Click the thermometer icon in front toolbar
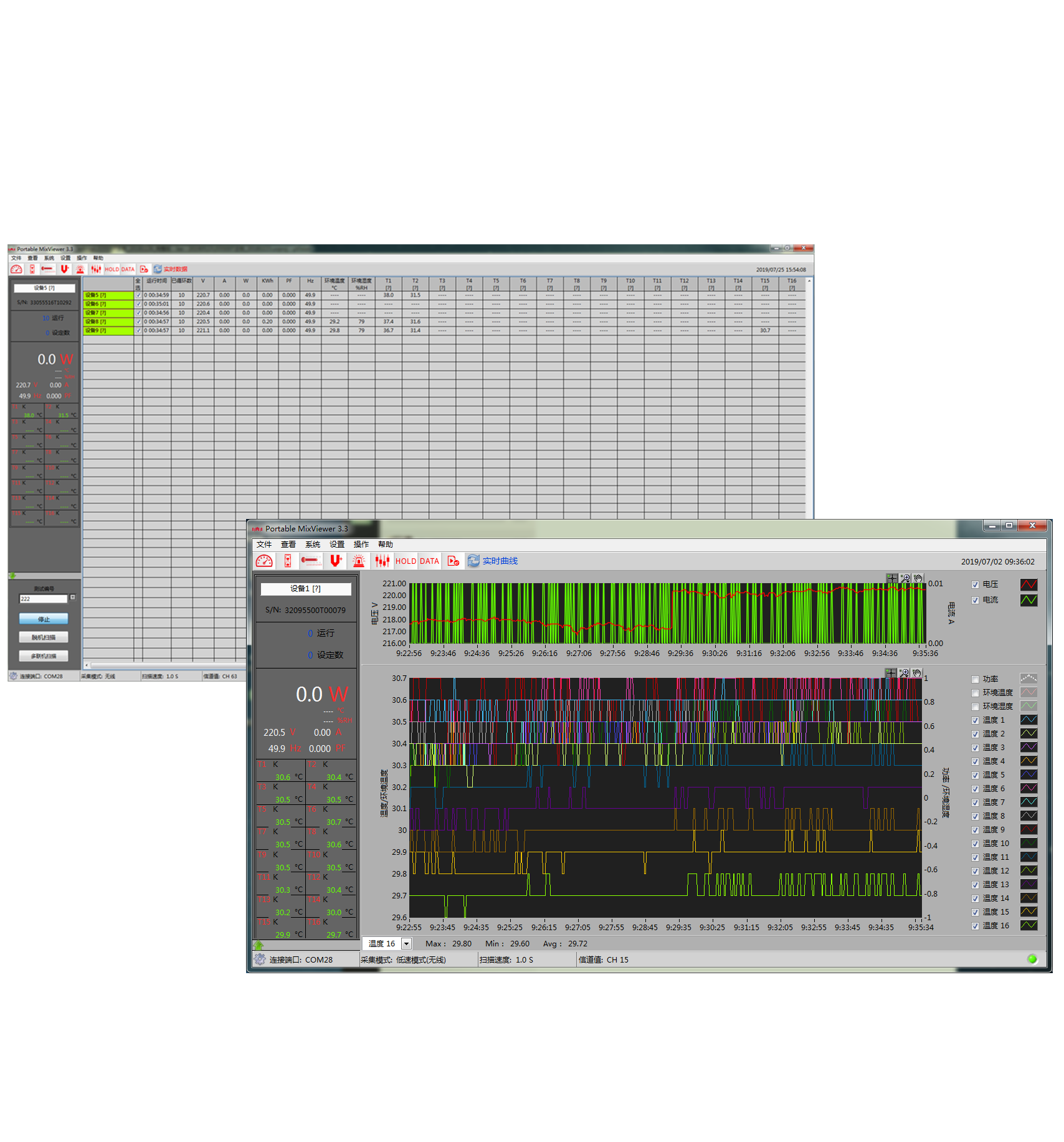Image resolution: width=1064 pixels, height=1142 pixels. pos(311,561)
